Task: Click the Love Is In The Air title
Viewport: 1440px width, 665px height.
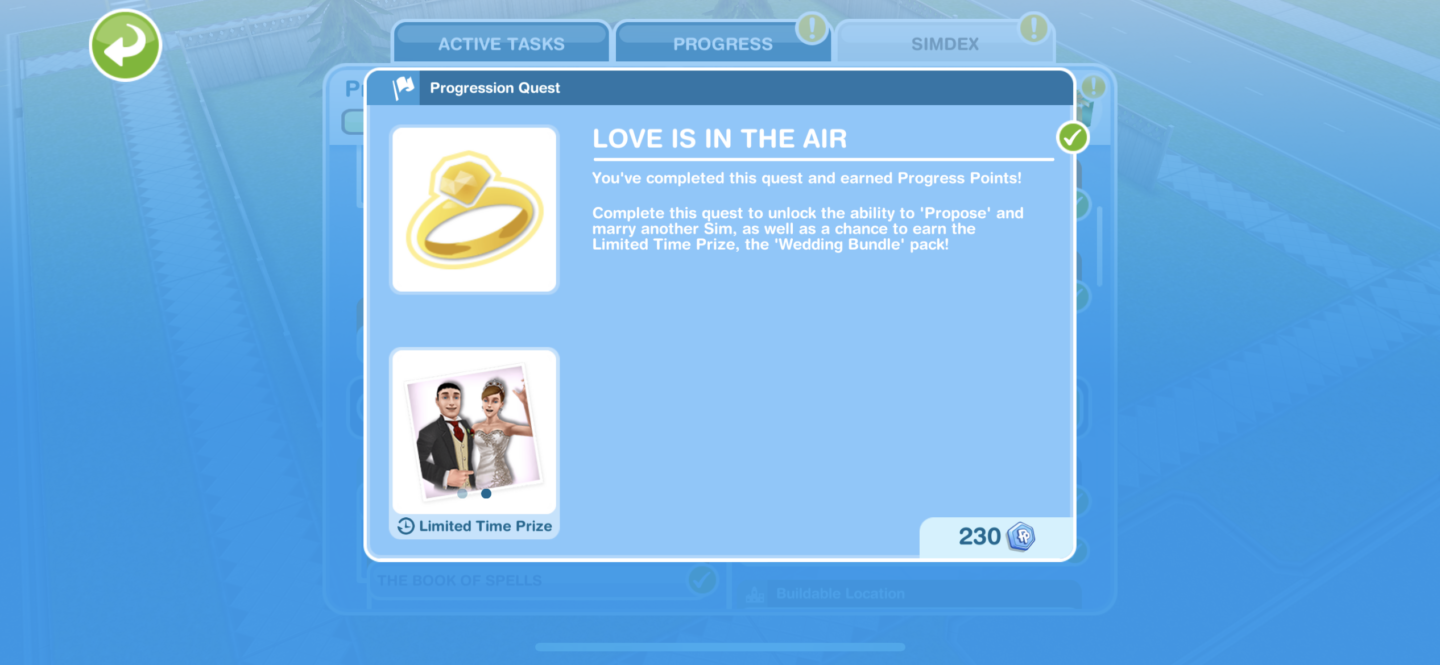Action: click(x=720, y=139)
